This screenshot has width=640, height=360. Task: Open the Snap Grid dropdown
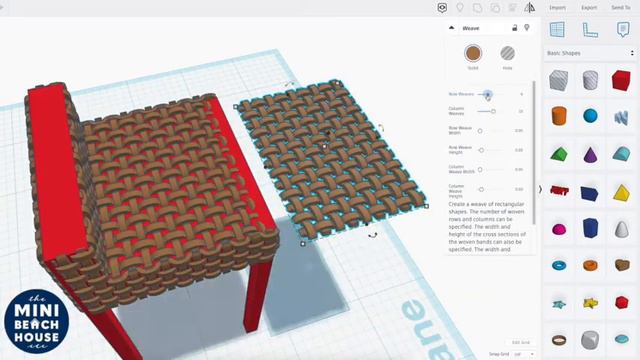point(524,354)
